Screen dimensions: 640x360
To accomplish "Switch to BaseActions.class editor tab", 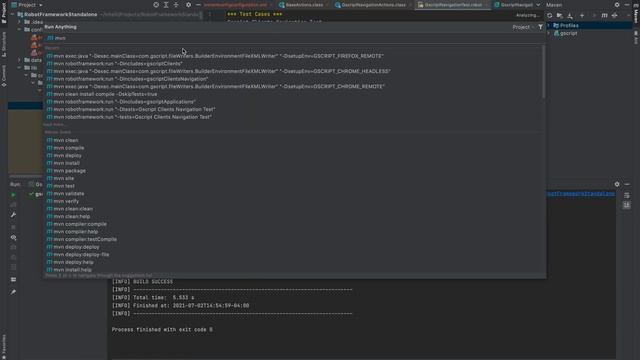I will tap(301, 5).
